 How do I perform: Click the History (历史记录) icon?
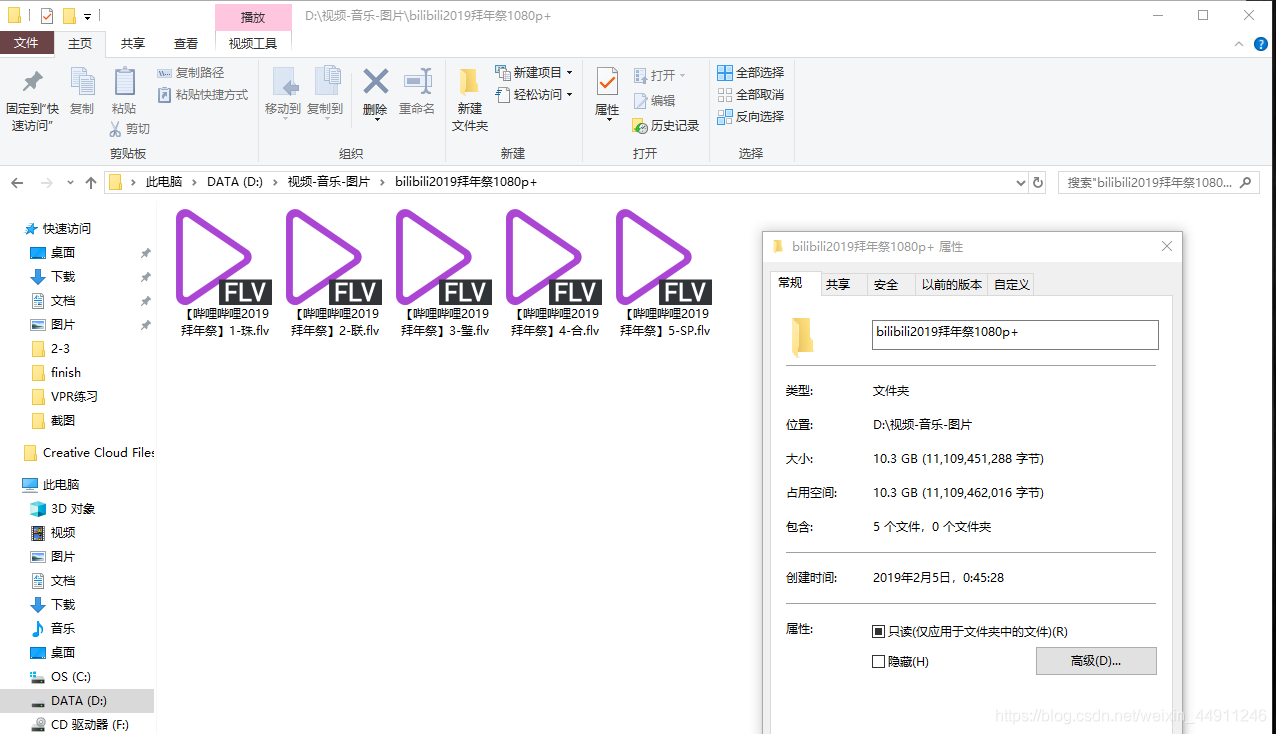click(641, 126)
